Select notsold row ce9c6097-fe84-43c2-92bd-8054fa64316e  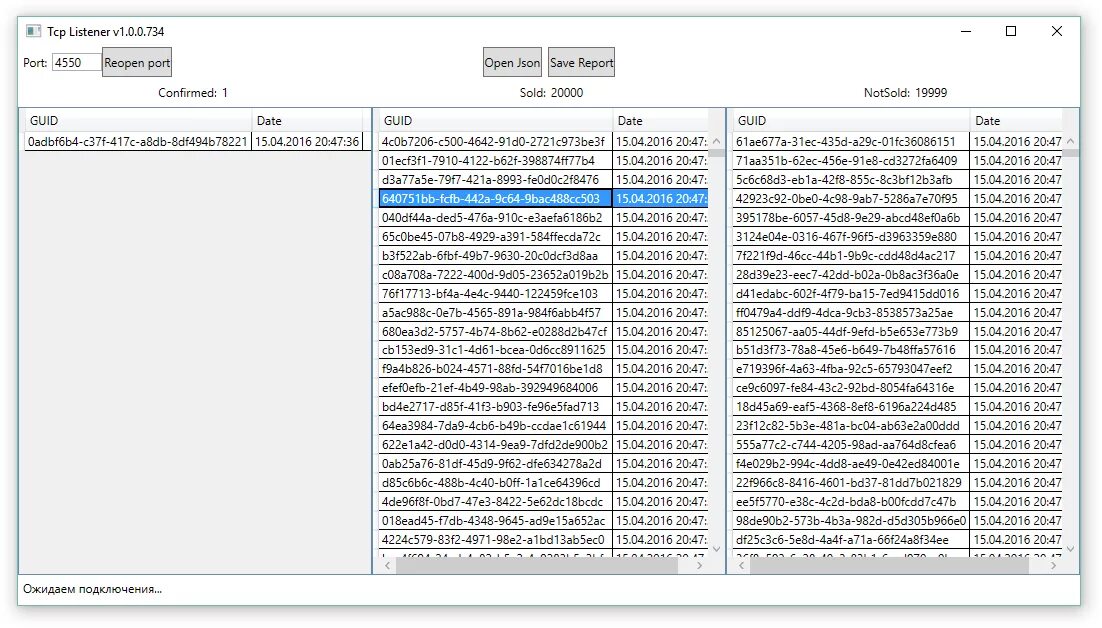[898, 387]
